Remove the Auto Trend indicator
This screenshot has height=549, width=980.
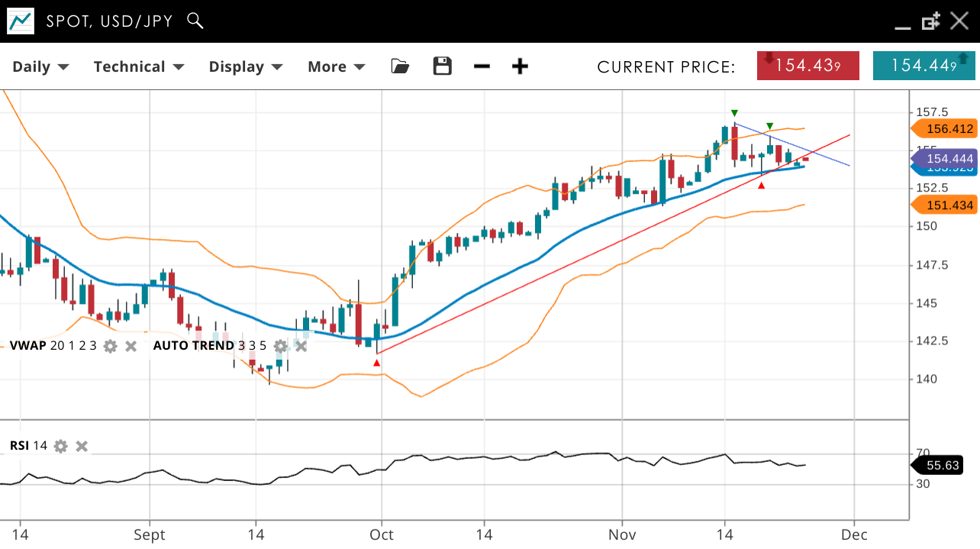point(301,346)
